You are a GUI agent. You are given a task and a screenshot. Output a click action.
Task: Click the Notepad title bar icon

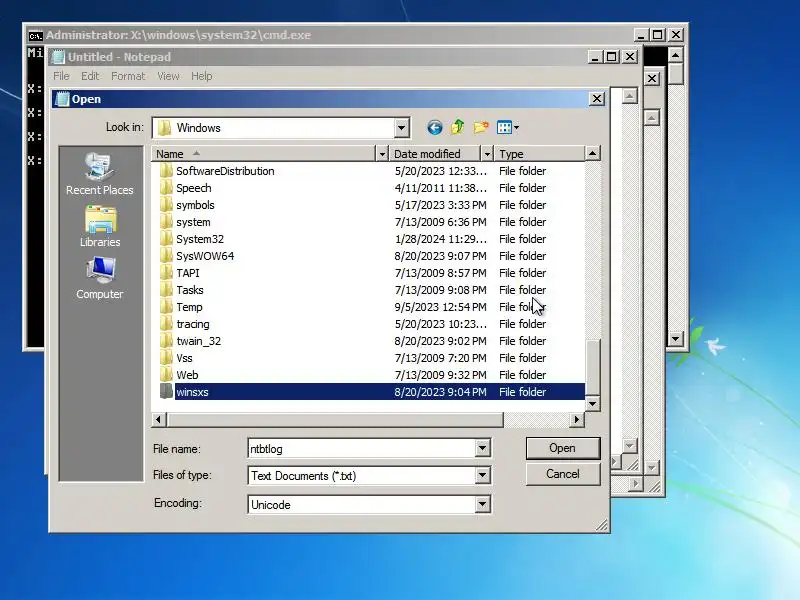point(59,57)
